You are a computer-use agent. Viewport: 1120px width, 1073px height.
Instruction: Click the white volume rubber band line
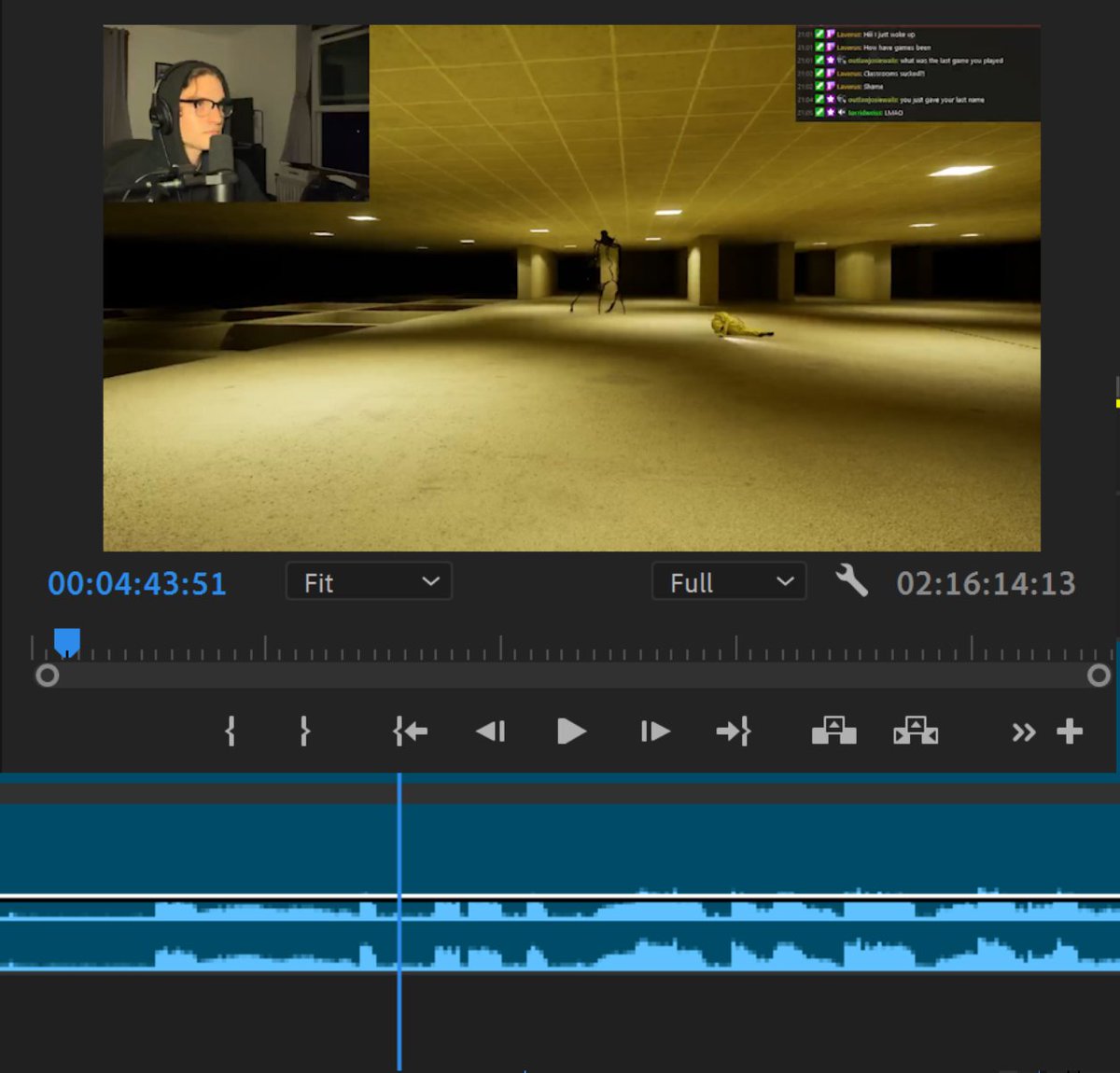[x=560, y=897]
